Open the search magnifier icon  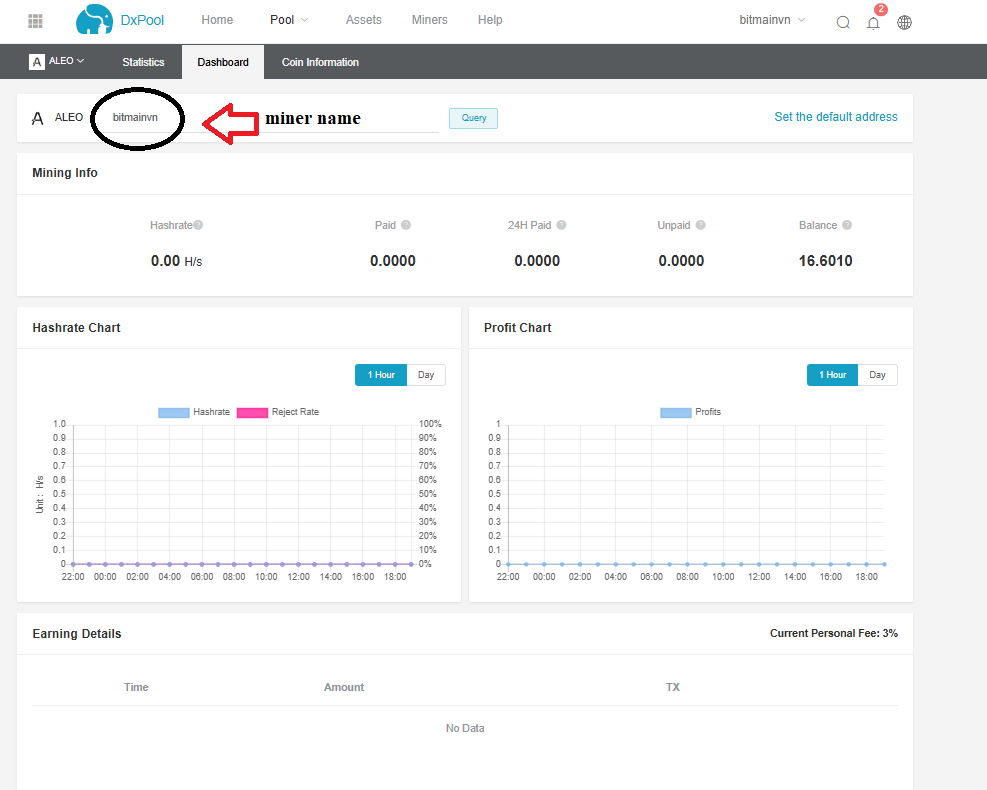(x=843, y=23)
